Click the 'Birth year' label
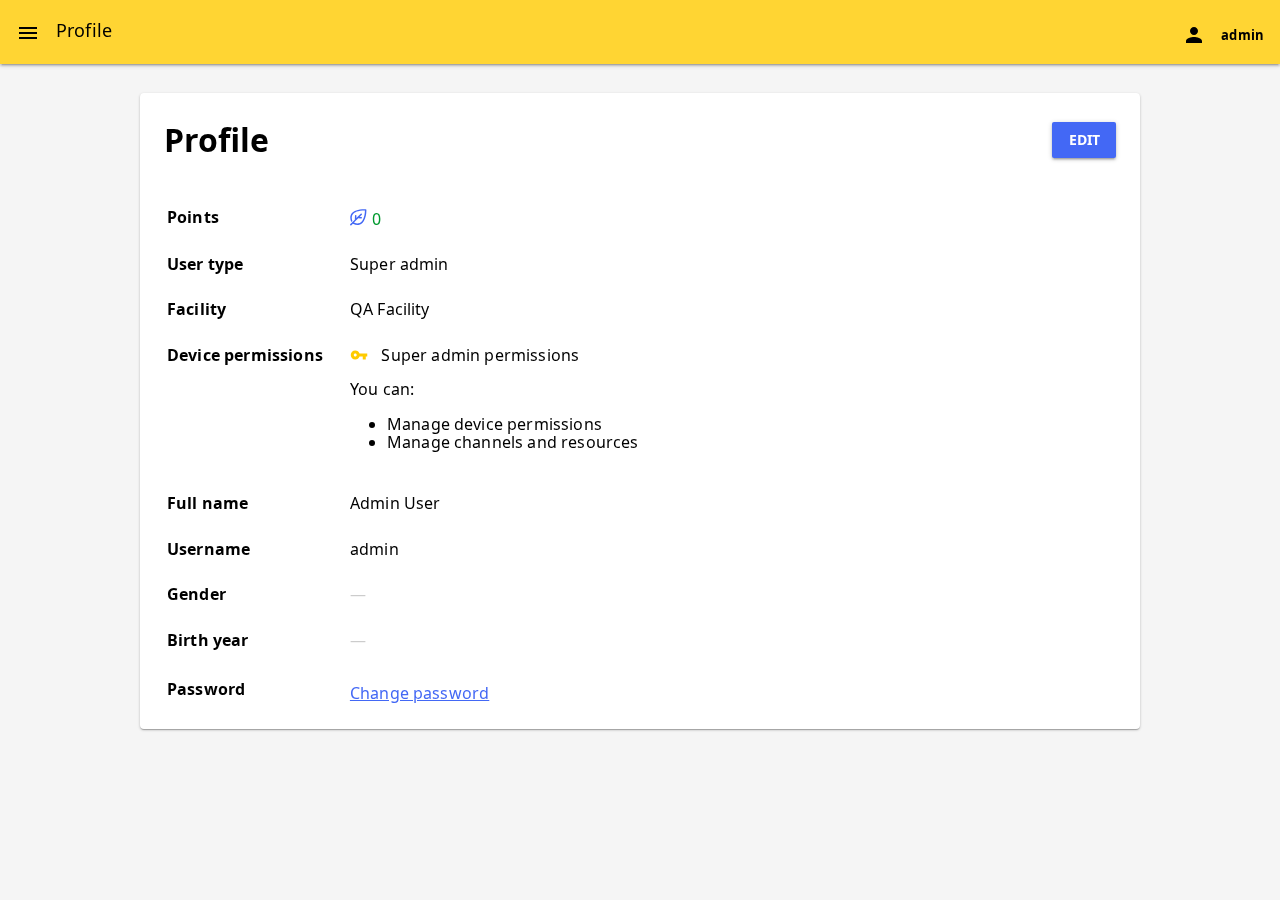This screenshot has height=900, width=1280. pyautogui.click(x=207, y=640)
